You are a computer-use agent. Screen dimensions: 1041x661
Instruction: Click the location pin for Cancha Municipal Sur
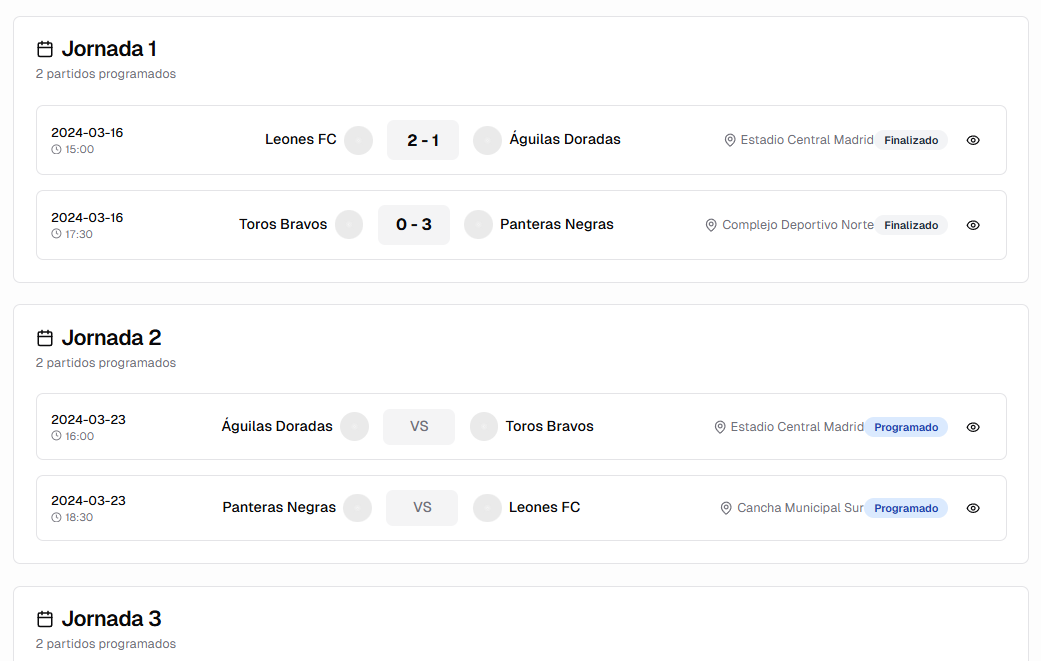click(x=726, y=508)
